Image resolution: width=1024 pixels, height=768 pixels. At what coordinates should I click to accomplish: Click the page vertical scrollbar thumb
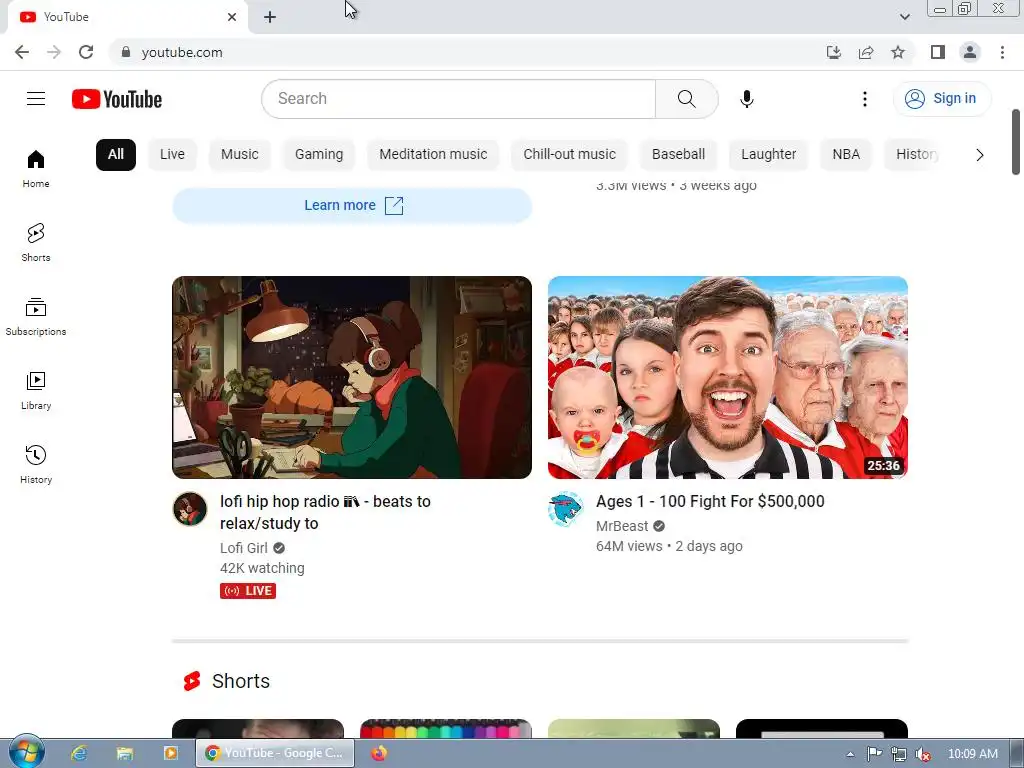point(1016,142)
